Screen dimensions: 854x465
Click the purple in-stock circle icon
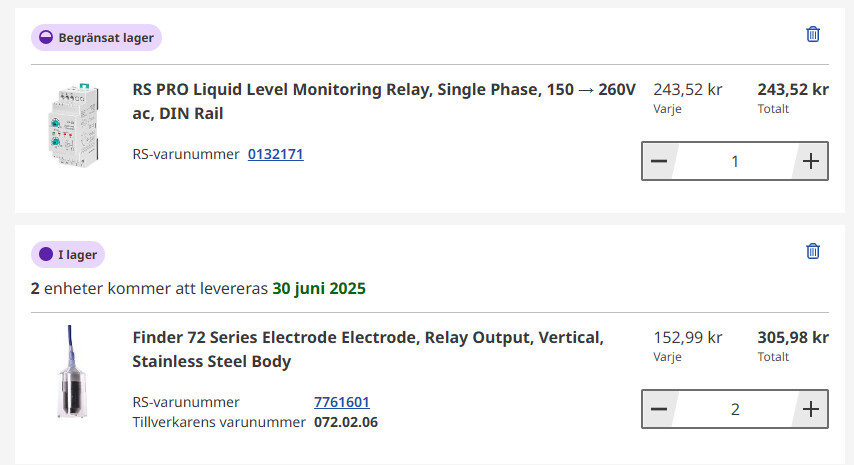tap(45, 255)
